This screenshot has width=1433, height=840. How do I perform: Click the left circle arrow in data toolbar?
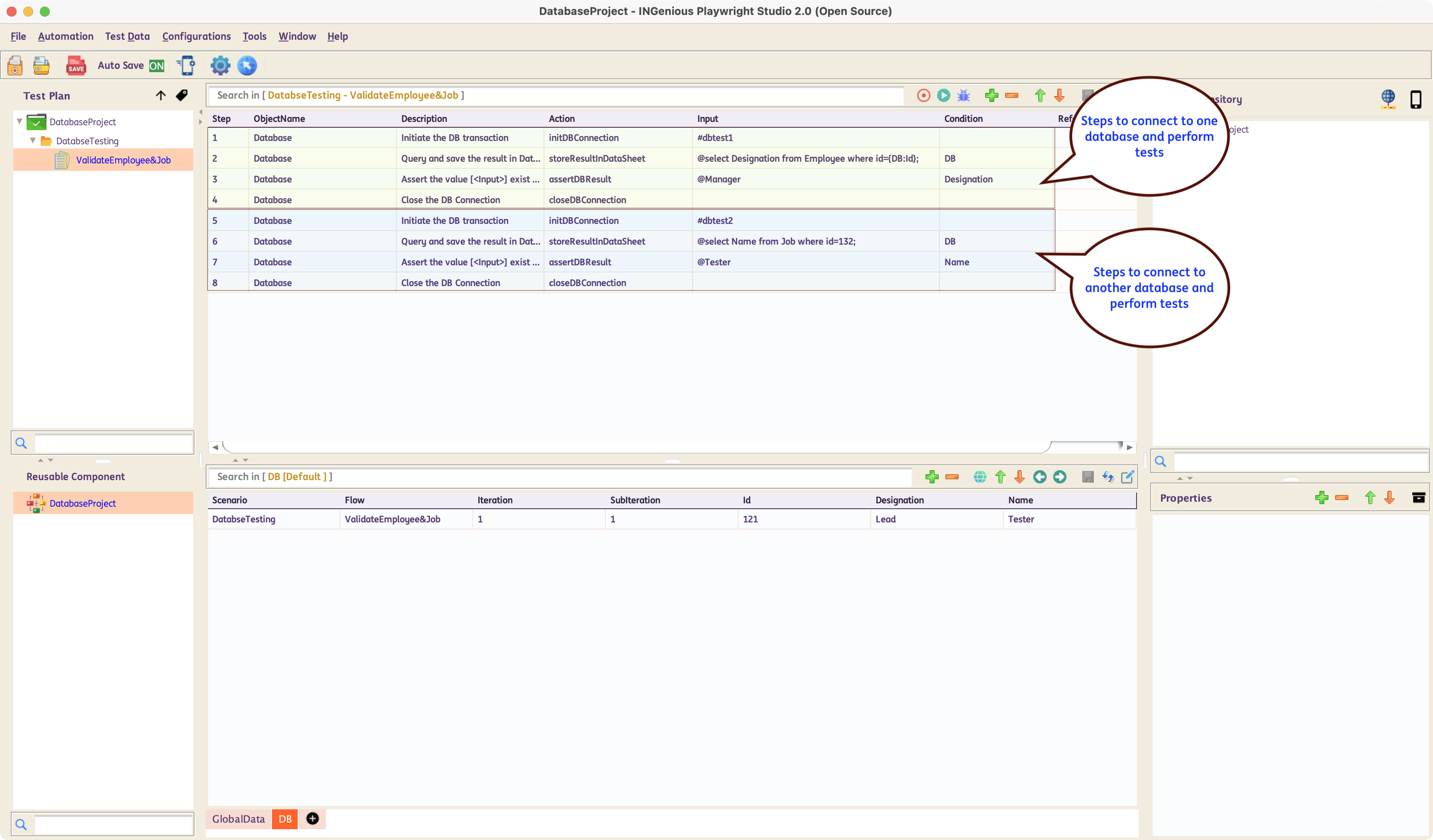click(x=1040, y=476)
